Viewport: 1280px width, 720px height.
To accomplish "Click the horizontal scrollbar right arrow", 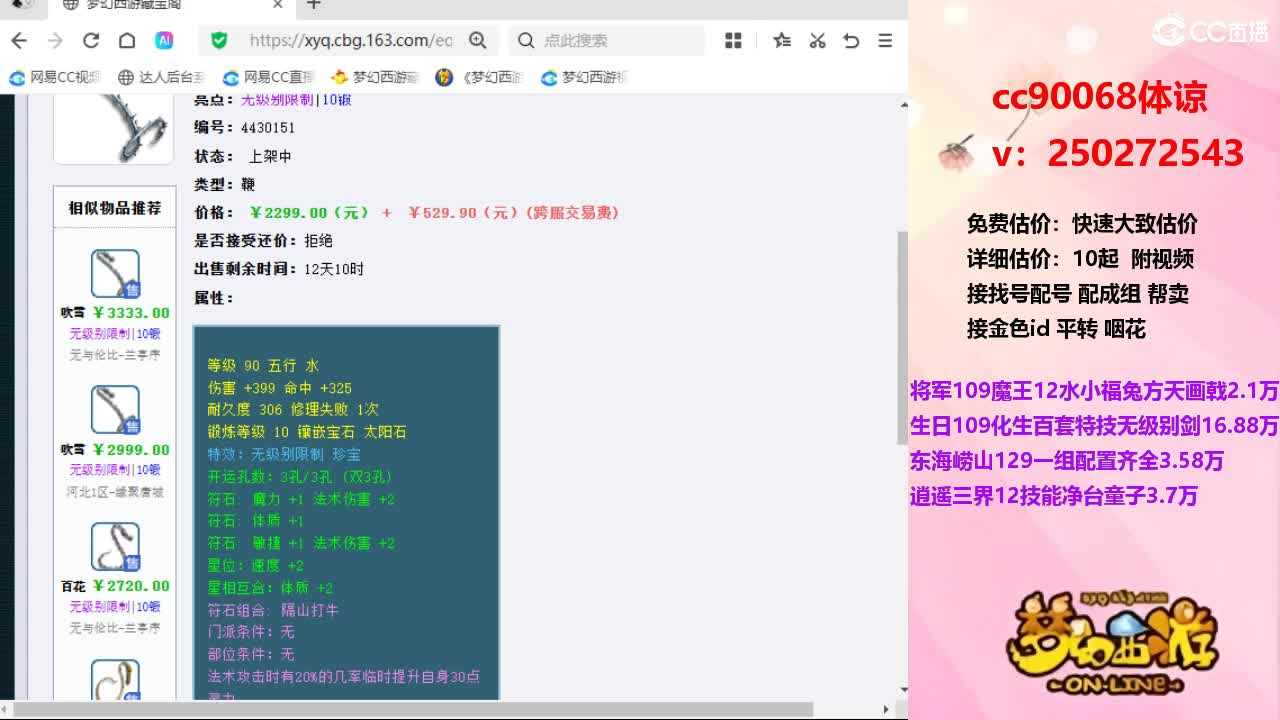I will pos(886,710).
